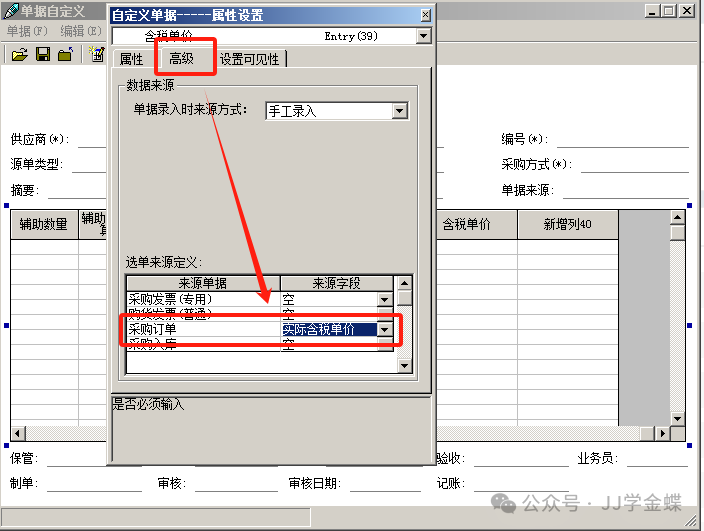The height and width of the screenshot is (531, 704).
Task: Open the 单据录入时来源方式 dropdown
Action: pyautogui.click(x=400, y=111)
